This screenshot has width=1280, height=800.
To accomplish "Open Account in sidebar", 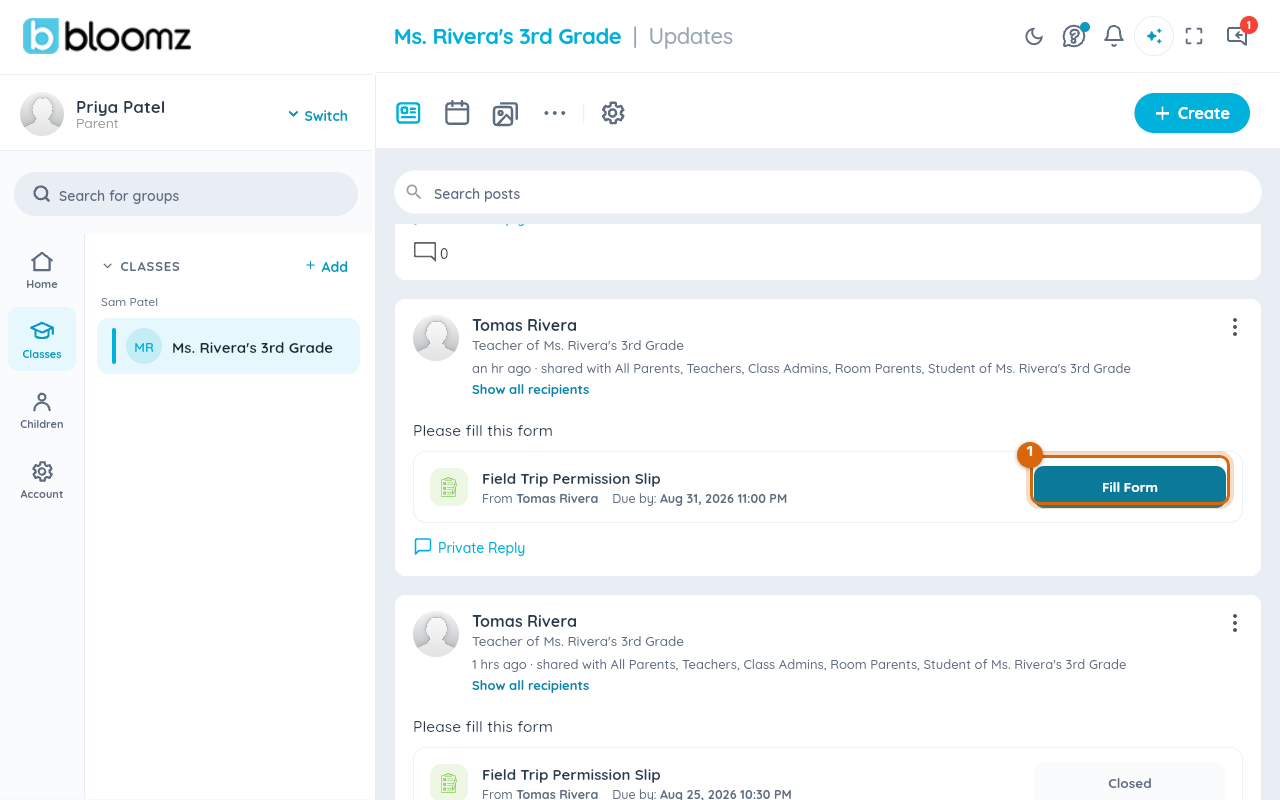I will coord(42,481).
